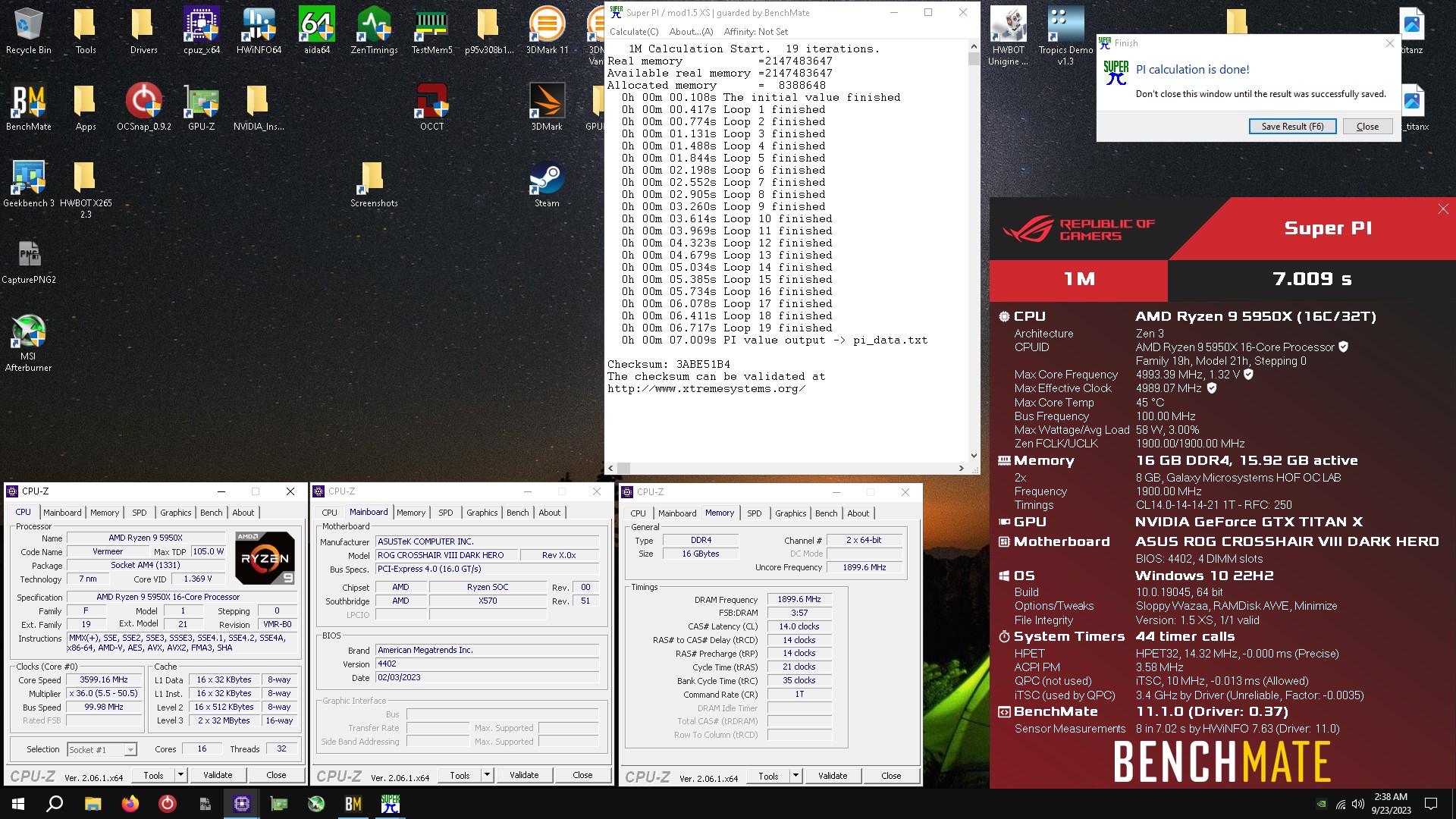Click Close button in the Finish dialog
The image size is (1456, 819).
tap(1367, 127)
